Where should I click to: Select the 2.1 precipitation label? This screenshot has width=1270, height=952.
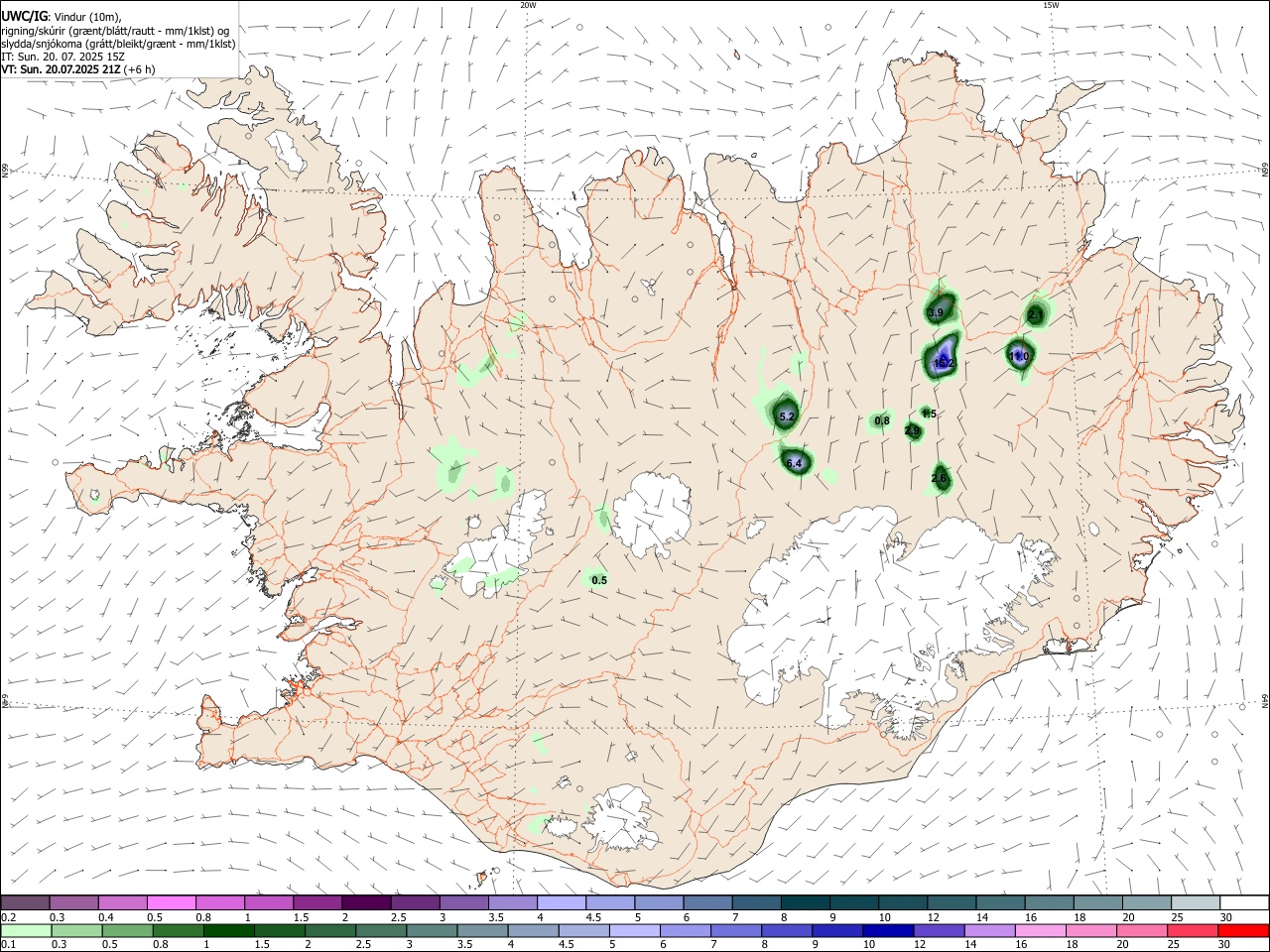point(1036,314)
